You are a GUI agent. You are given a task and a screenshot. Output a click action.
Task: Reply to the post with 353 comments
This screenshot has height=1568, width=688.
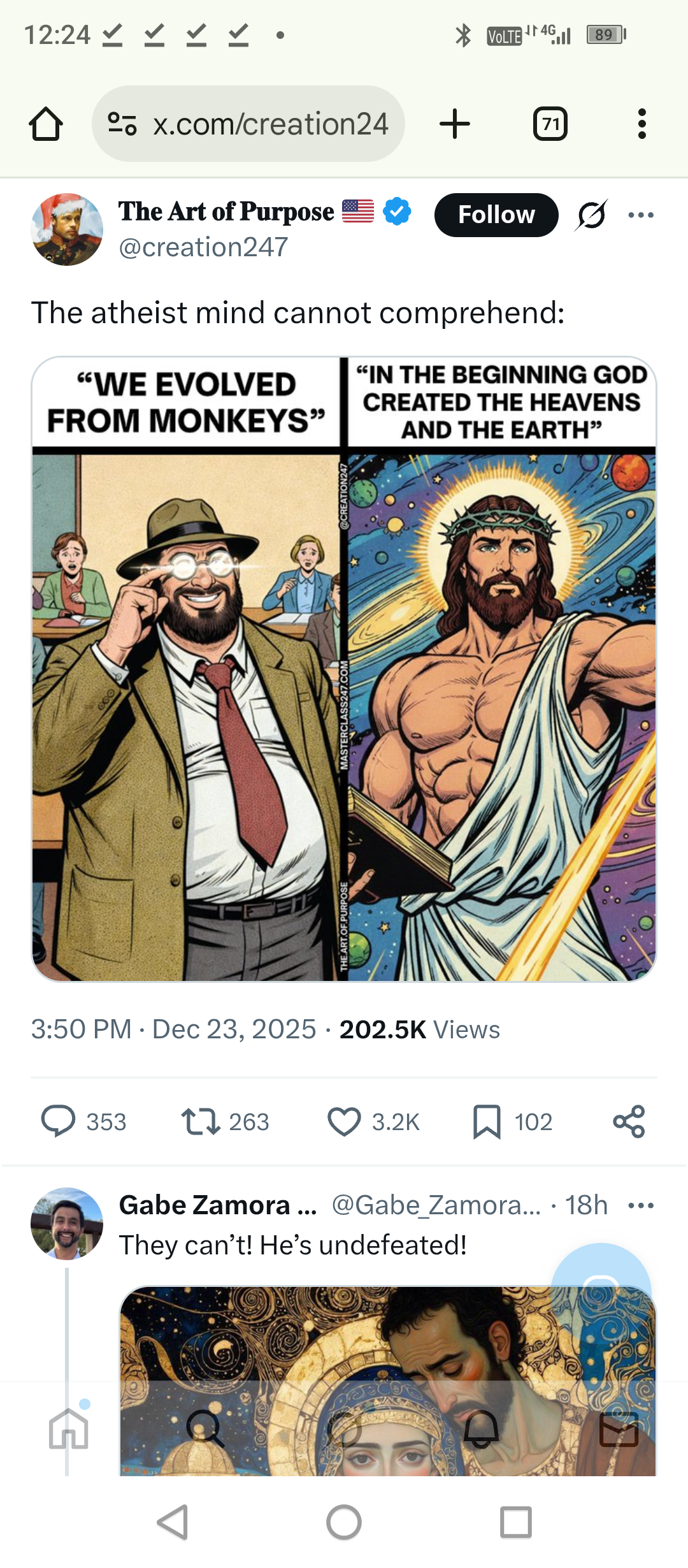click(x=59, y=1122)
